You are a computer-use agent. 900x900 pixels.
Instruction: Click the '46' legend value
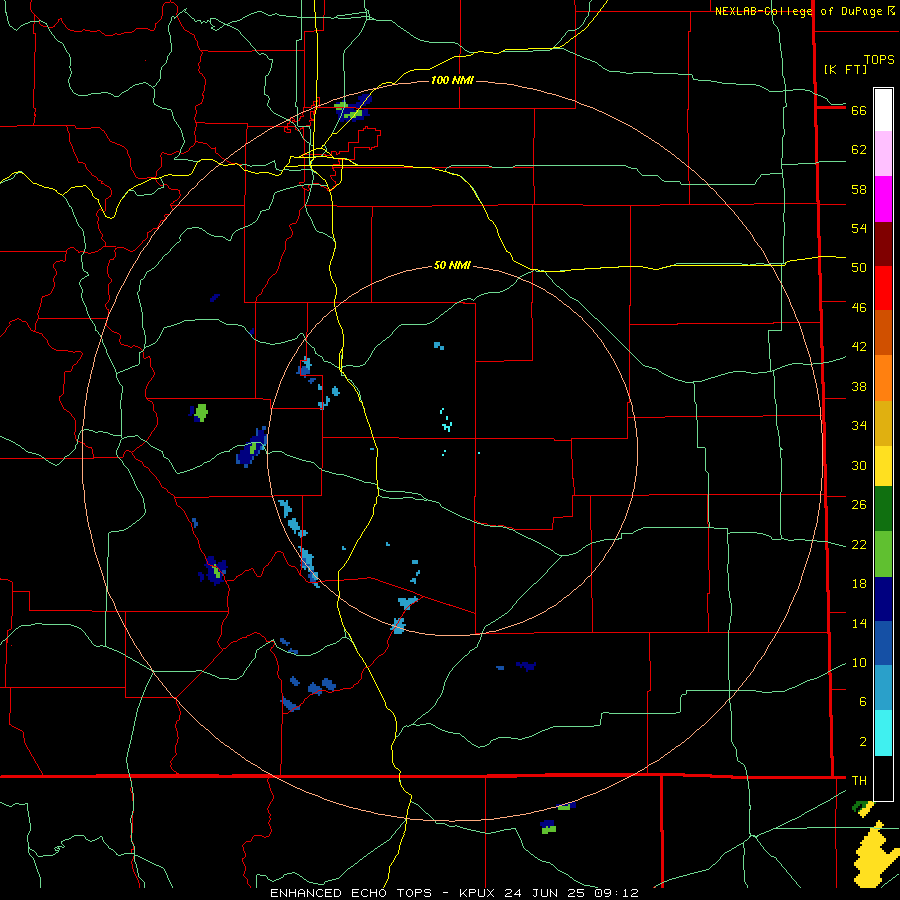coord(859,308)
